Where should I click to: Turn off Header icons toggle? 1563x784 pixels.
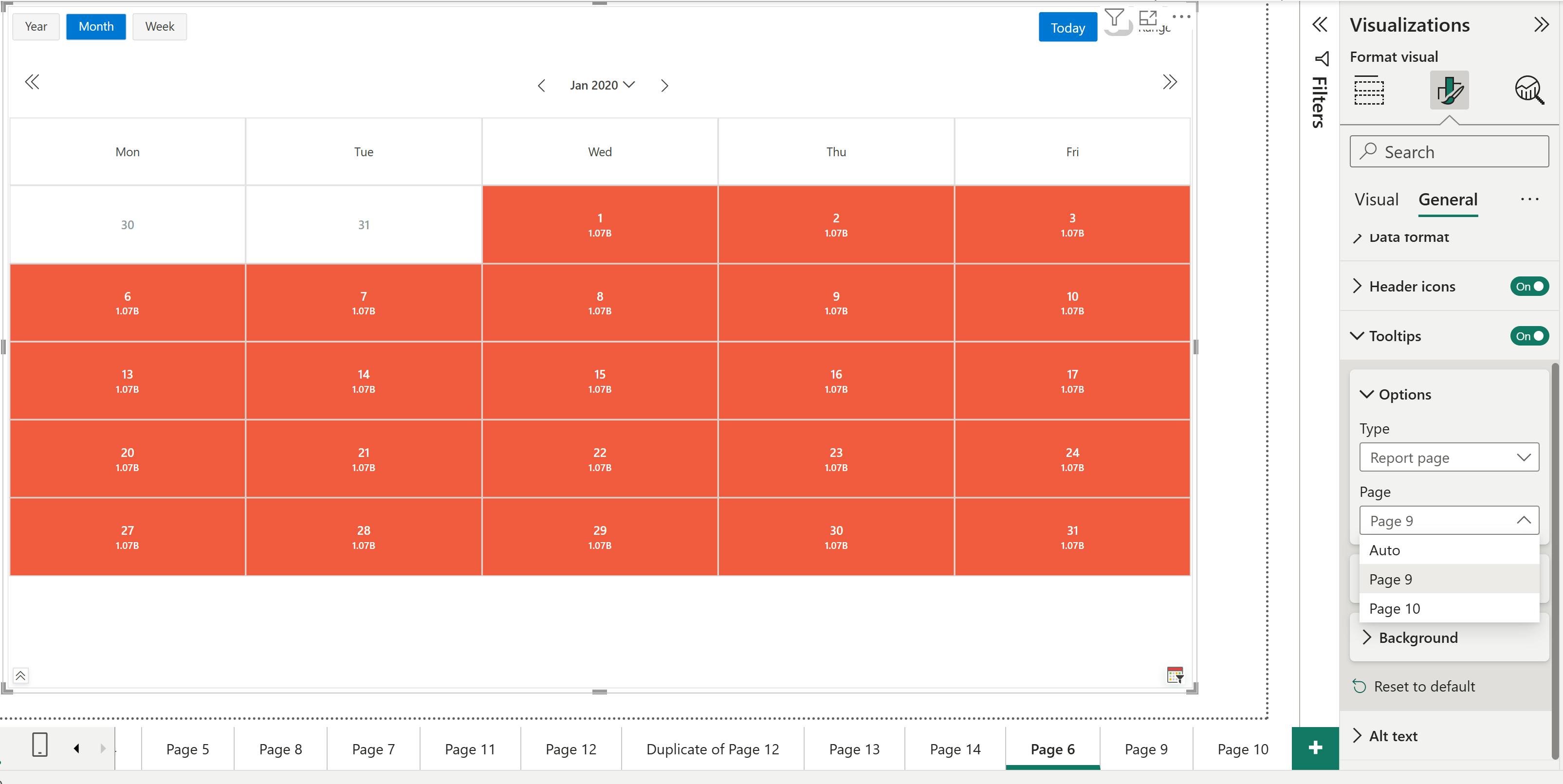click(x=1529, y=287)
